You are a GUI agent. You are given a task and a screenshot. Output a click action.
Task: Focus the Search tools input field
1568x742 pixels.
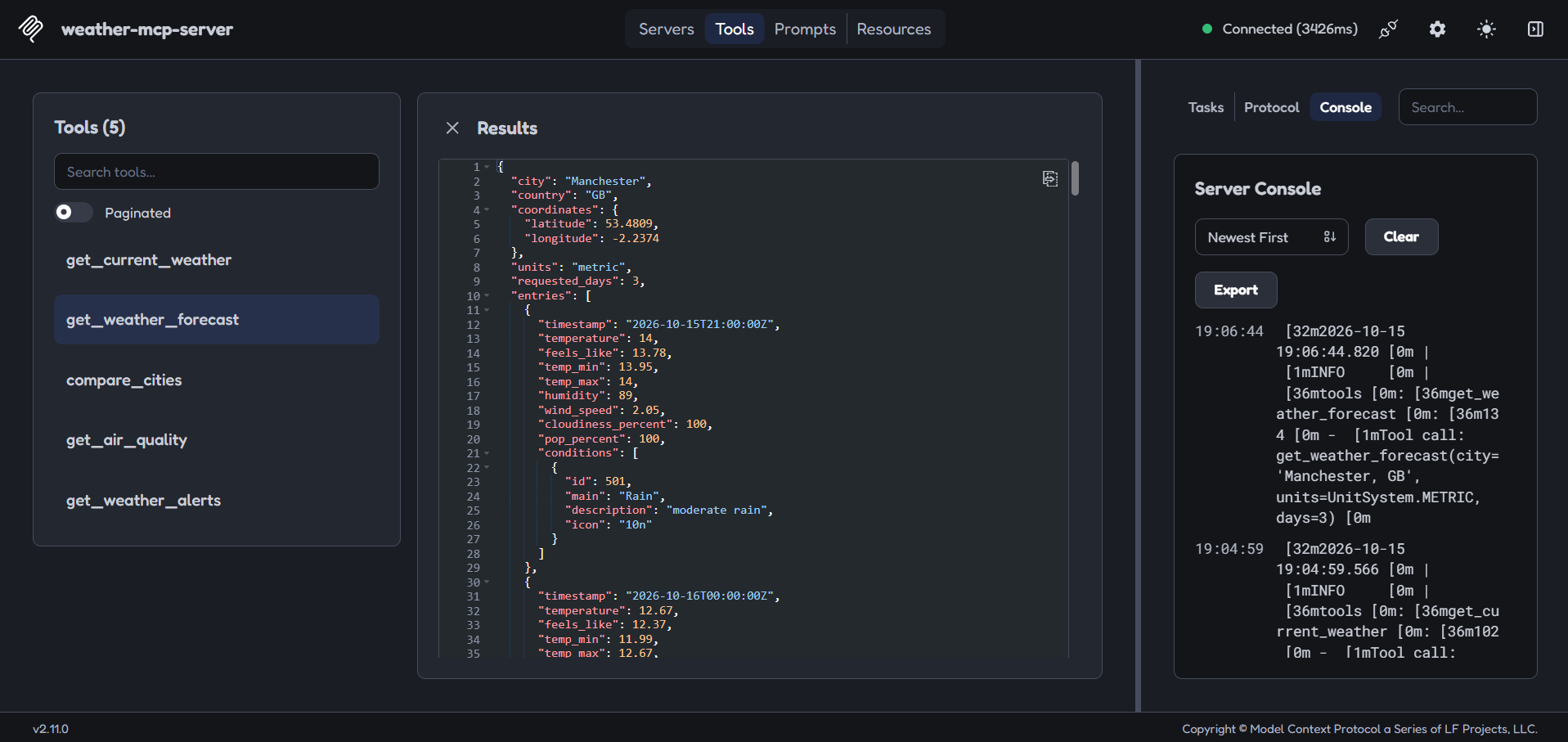click(x=217, y=172)
